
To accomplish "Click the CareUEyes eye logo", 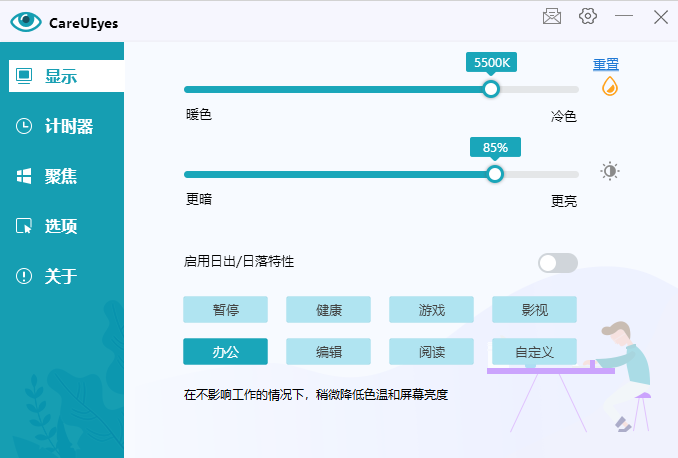I will click(x=26, y=22).
